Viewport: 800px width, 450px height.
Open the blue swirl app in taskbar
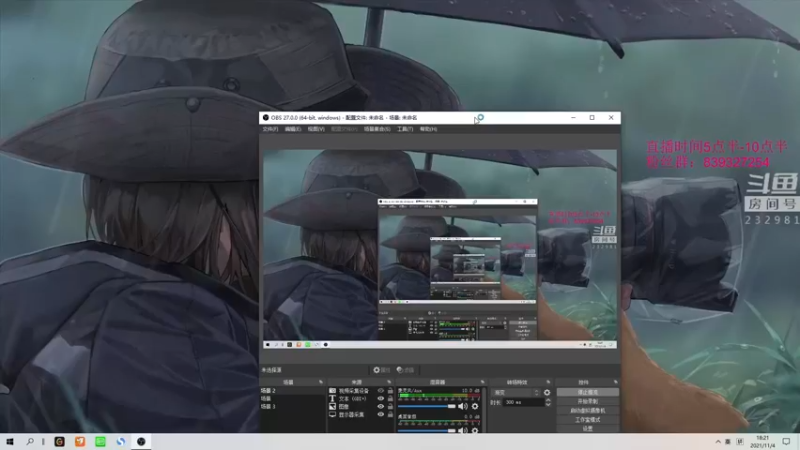click(x=120, y=441)
